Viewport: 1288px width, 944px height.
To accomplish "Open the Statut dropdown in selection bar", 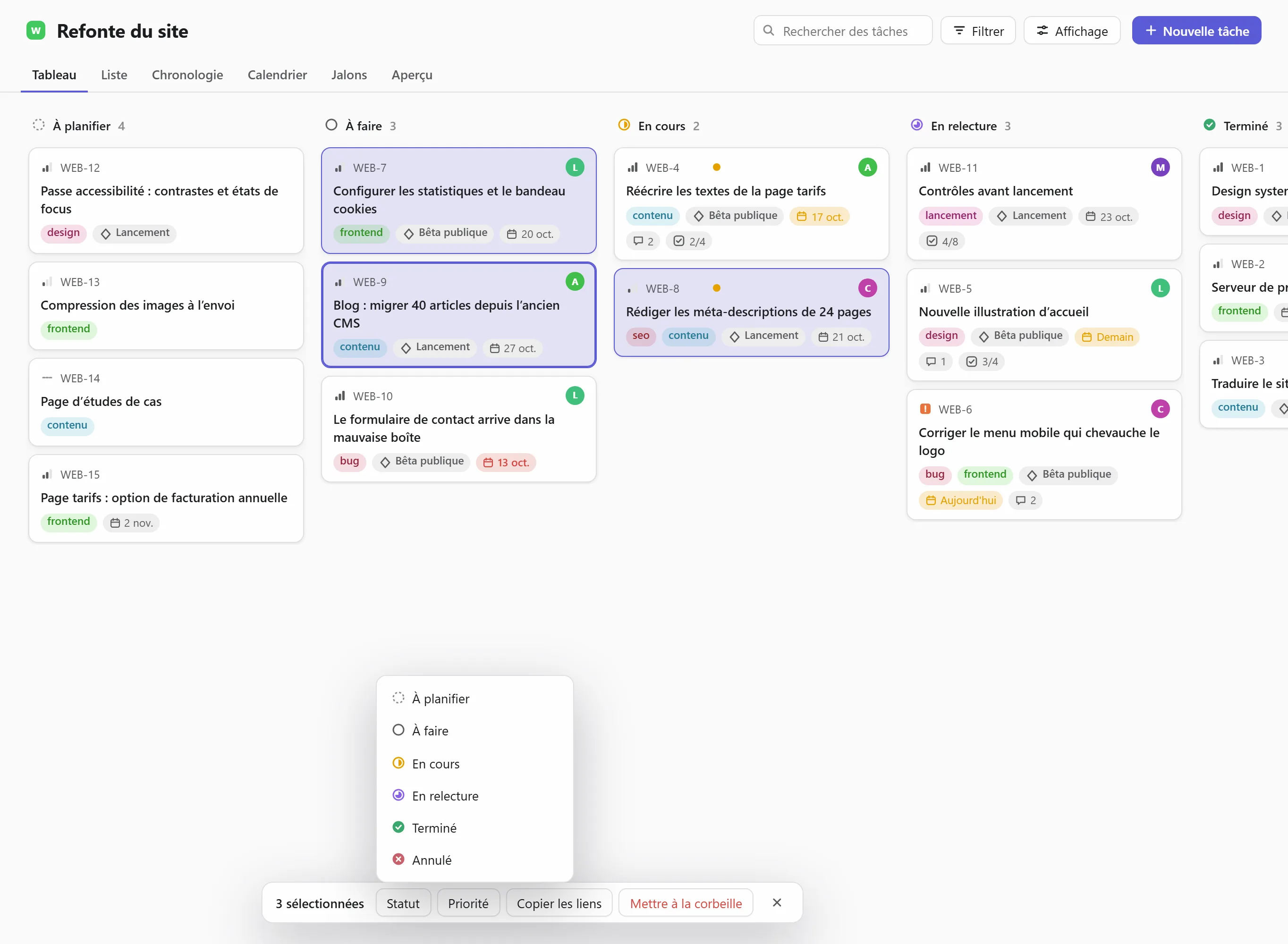I will [x=403, y=903].
